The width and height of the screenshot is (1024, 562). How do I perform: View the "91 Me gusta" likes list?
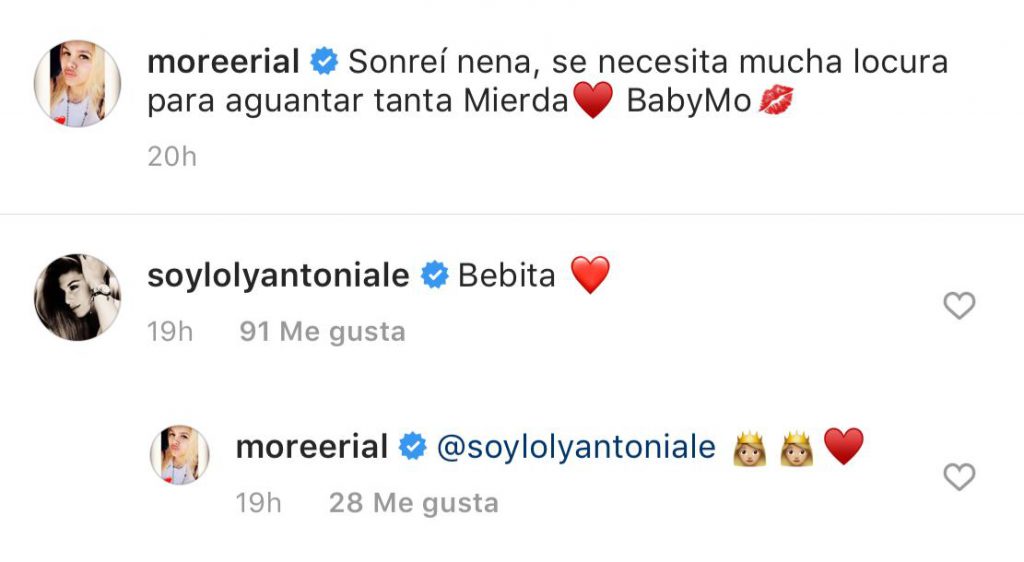point(322,332)
